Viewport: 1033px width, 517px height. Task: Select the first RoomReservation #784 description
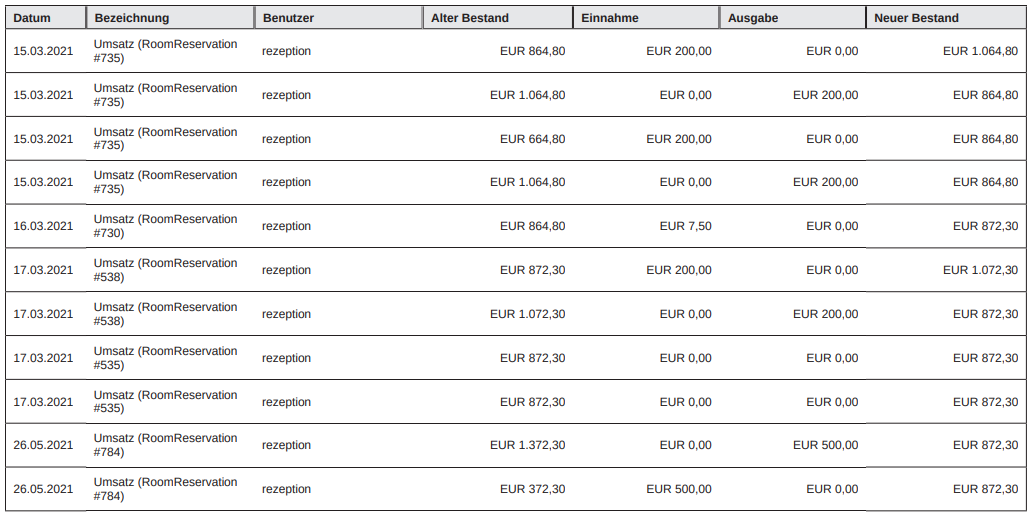(x=165, y=445)
